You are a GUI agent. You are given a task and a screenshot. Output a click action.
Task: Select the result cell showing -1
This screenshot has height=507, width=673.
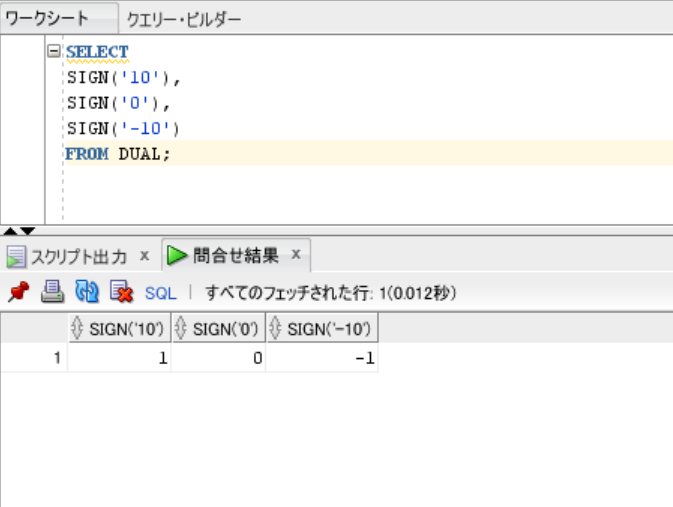point(322,358)
